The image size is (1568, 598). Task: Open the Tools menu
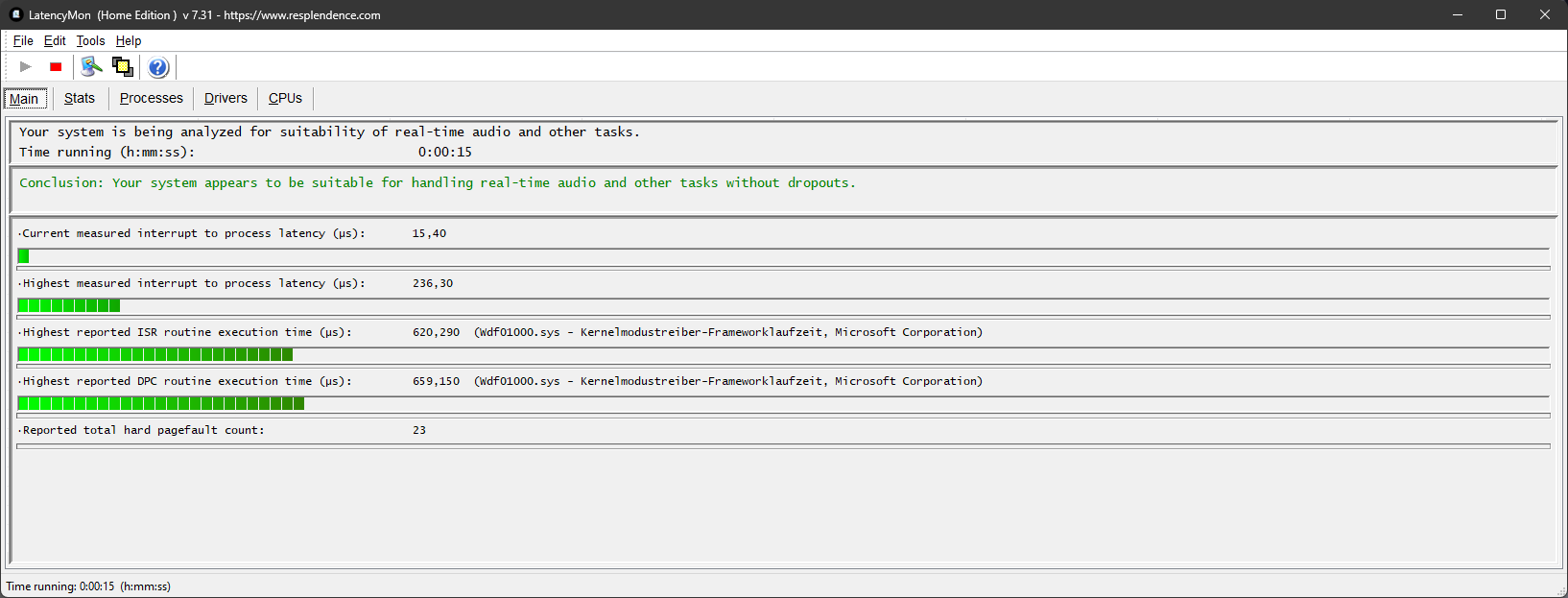[x=90, y=41]
